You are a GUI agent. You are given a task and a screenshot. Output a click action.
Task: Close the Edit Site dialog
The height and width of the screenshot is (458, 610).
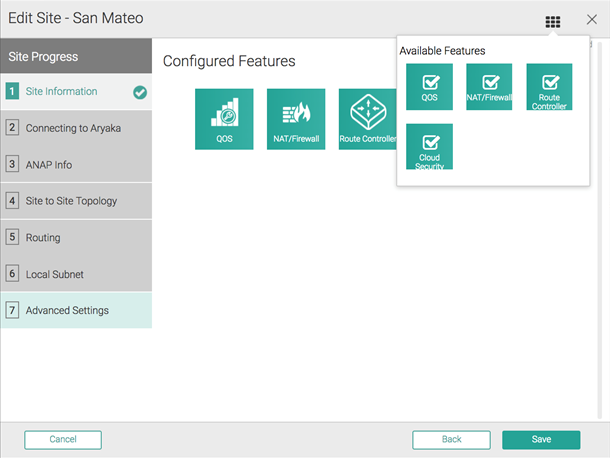[590, 20]
